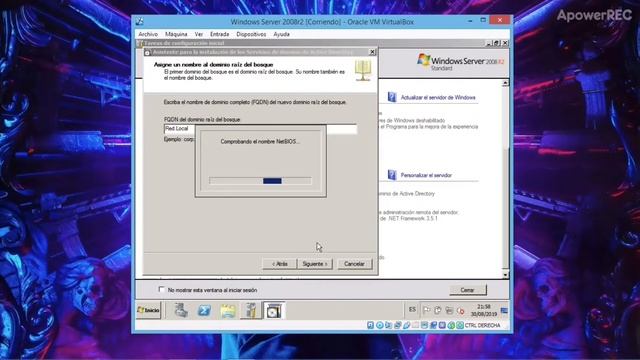
Task: Open the Action Center flag tray icon
Action: pos(426,311)
